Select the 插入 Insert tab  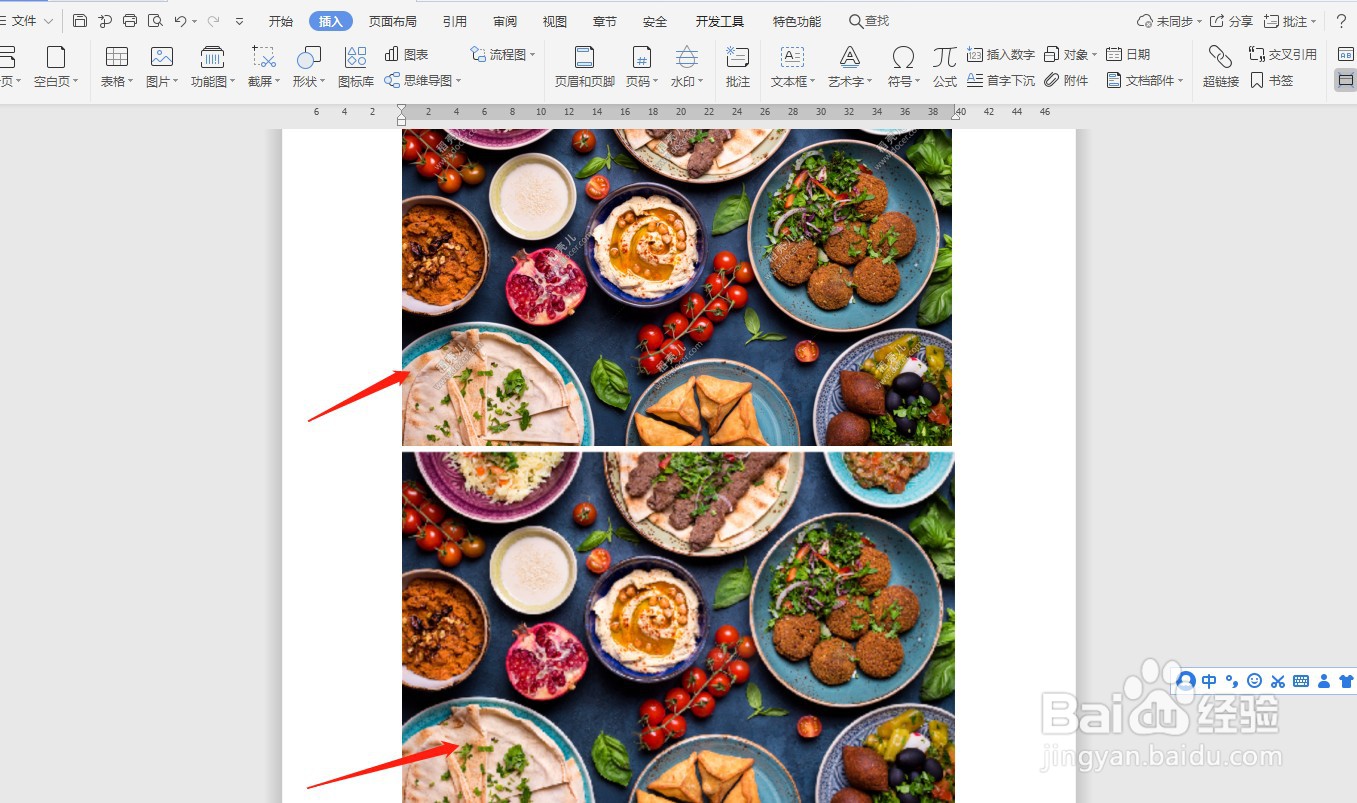[331, 21]
